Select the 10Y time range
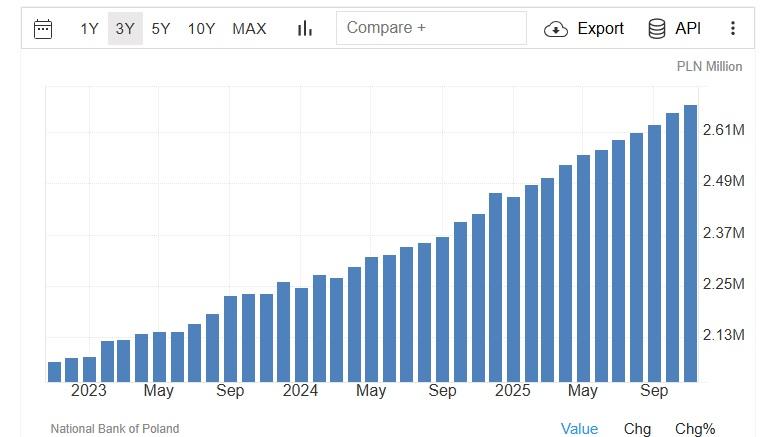 pyautogui.click(x=201, y=28)
